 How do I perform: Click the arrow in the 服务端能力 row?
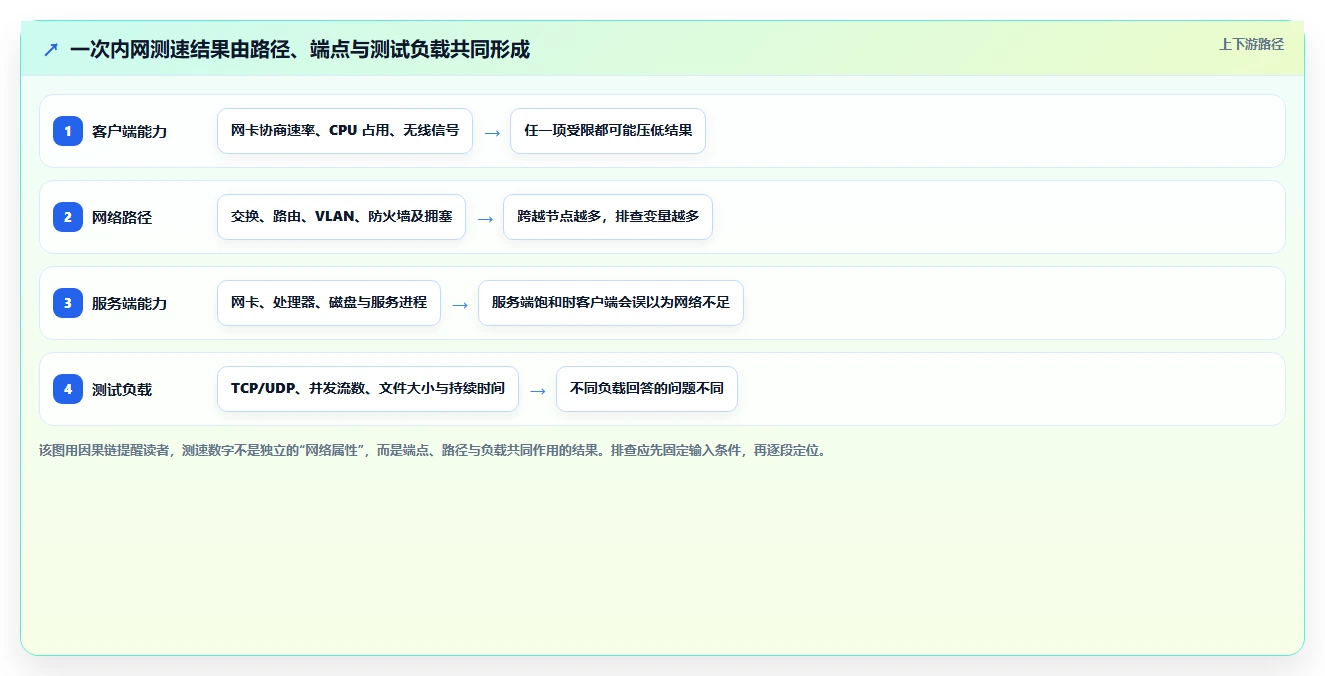pyautogui.click(x=460, y=304)
